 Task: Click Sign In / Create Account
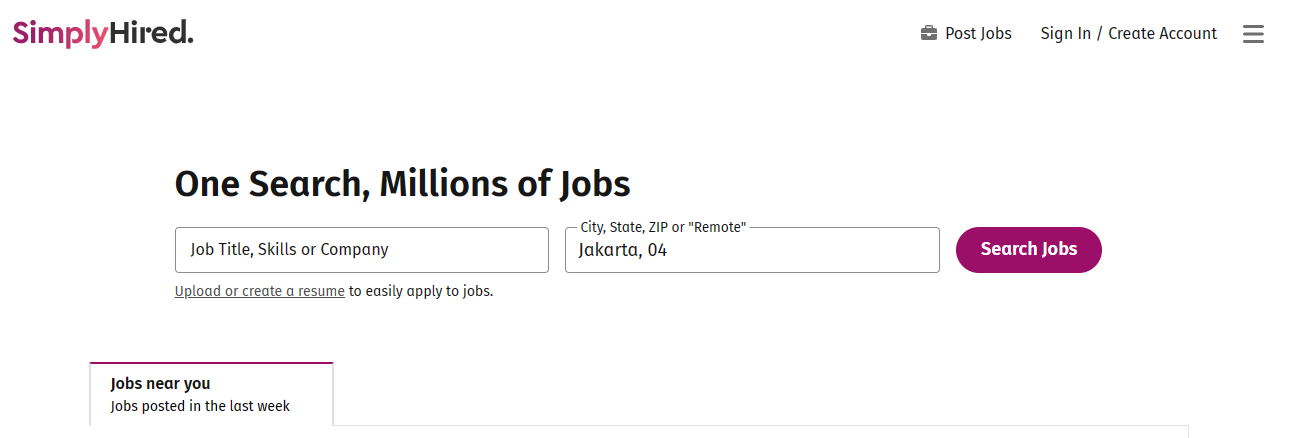(x=1128, y=34)
